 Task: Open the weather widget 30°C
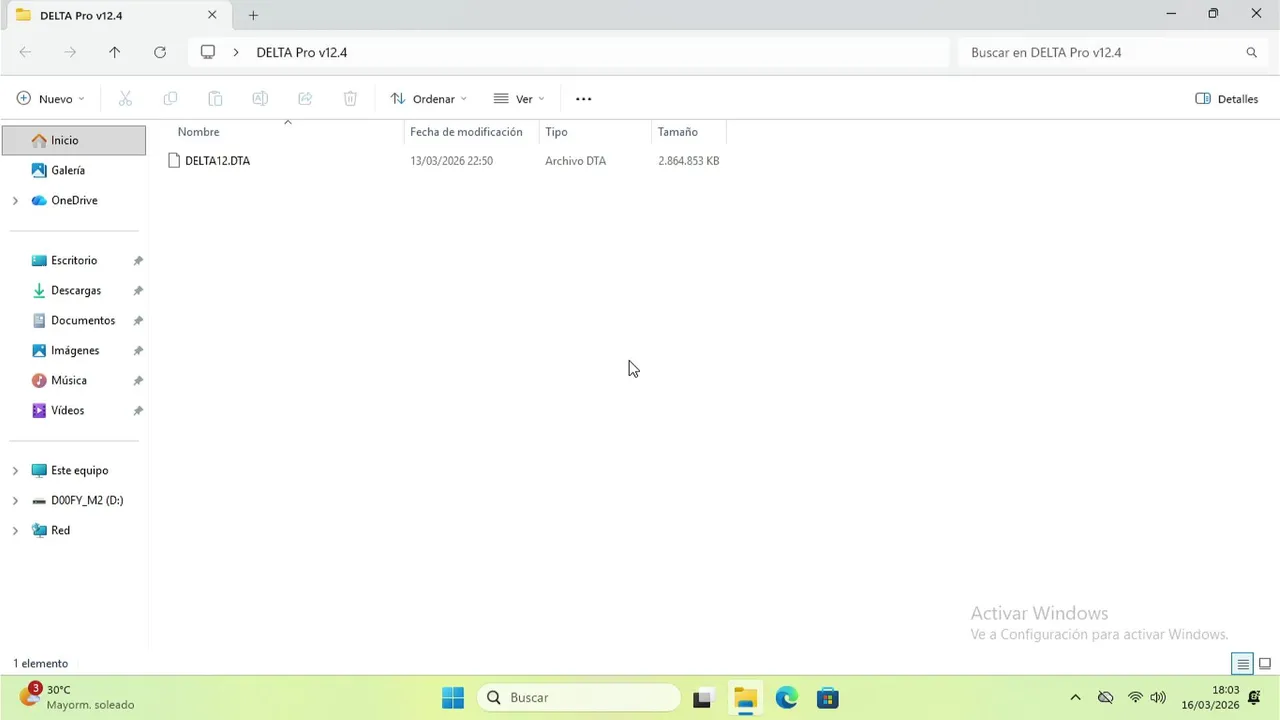point(78,697)
